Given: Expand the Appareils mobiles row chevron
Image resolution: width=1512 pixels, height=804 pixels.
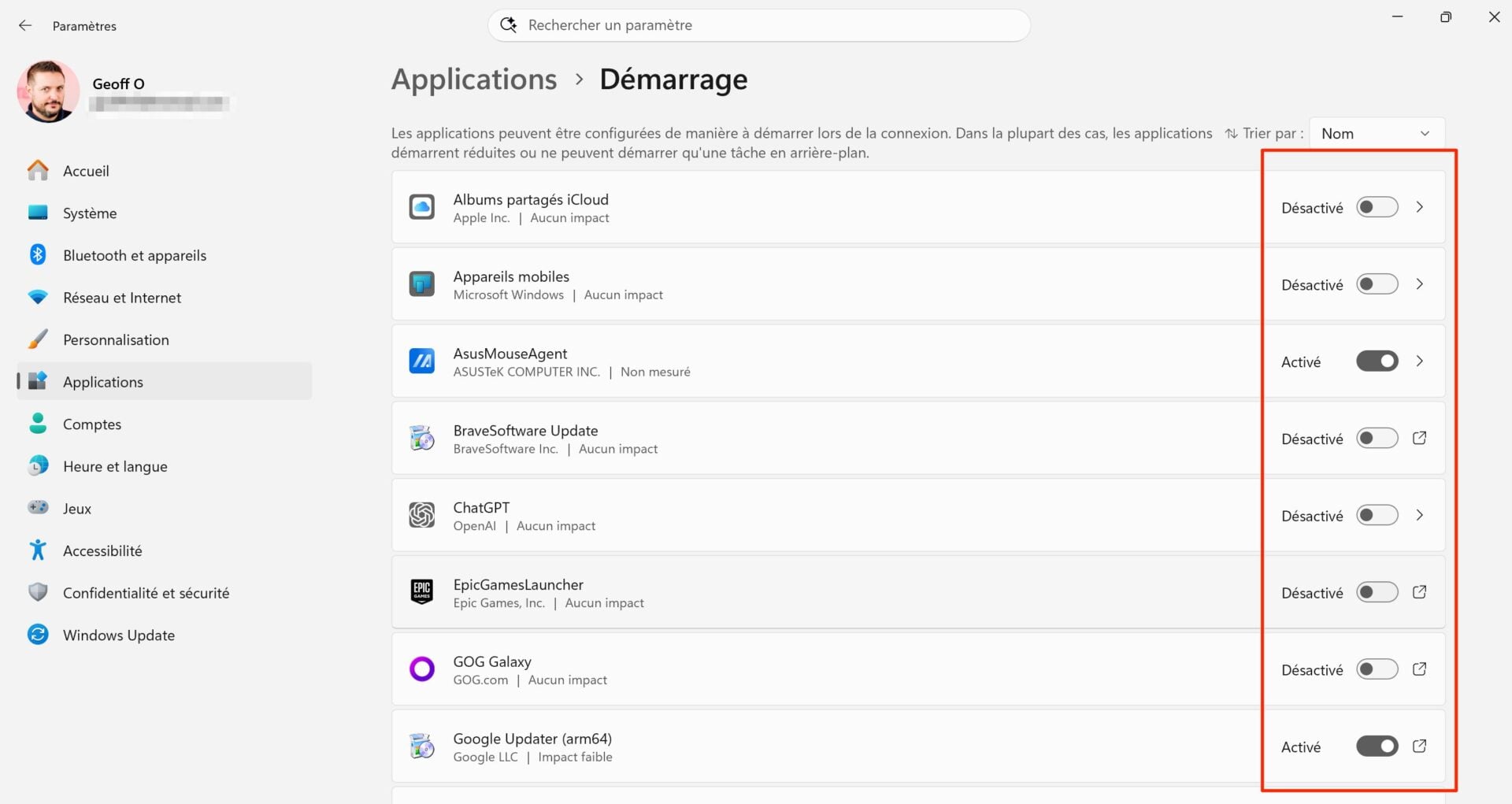Looking at the screenshot, I should click(1421, 283).
